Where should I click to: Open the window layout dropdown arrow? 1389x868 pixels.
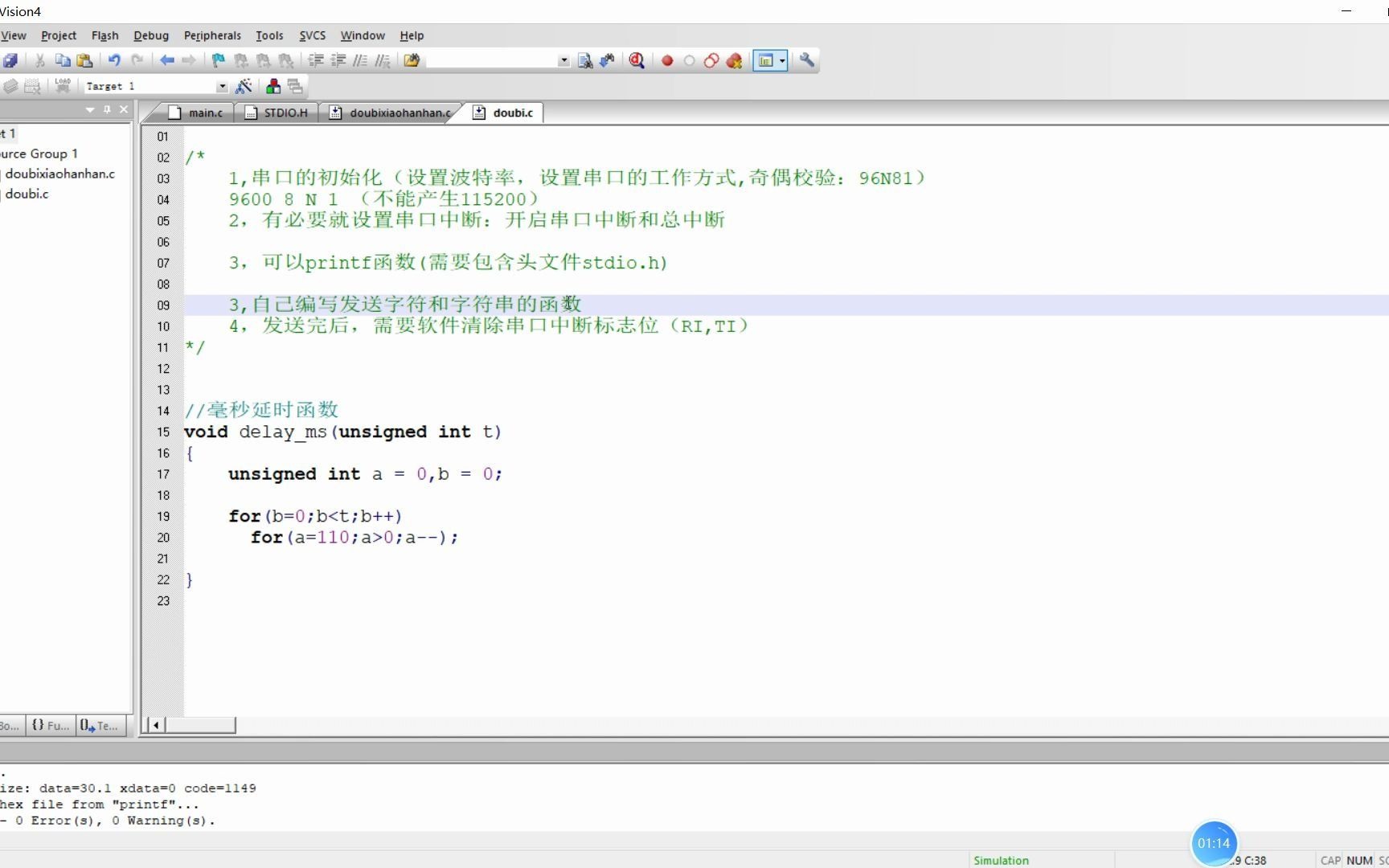point(782,60)
